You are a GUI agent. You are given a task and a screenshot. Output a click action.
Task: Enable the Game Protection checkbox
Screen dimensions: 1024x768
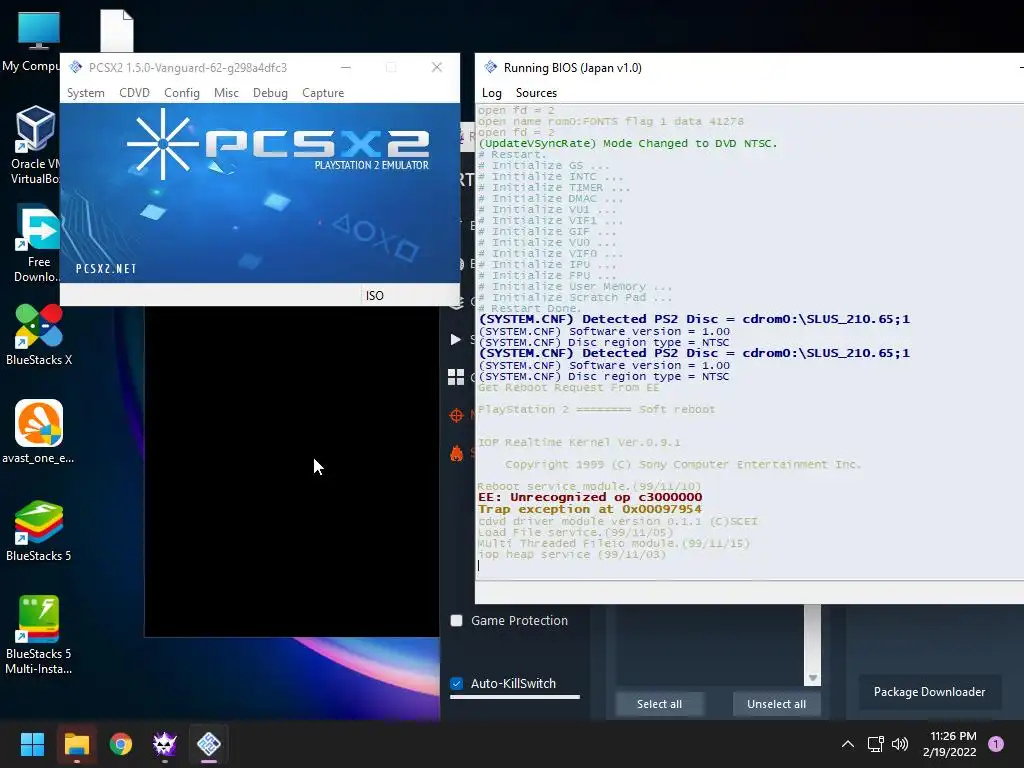[x=456, y=620]
